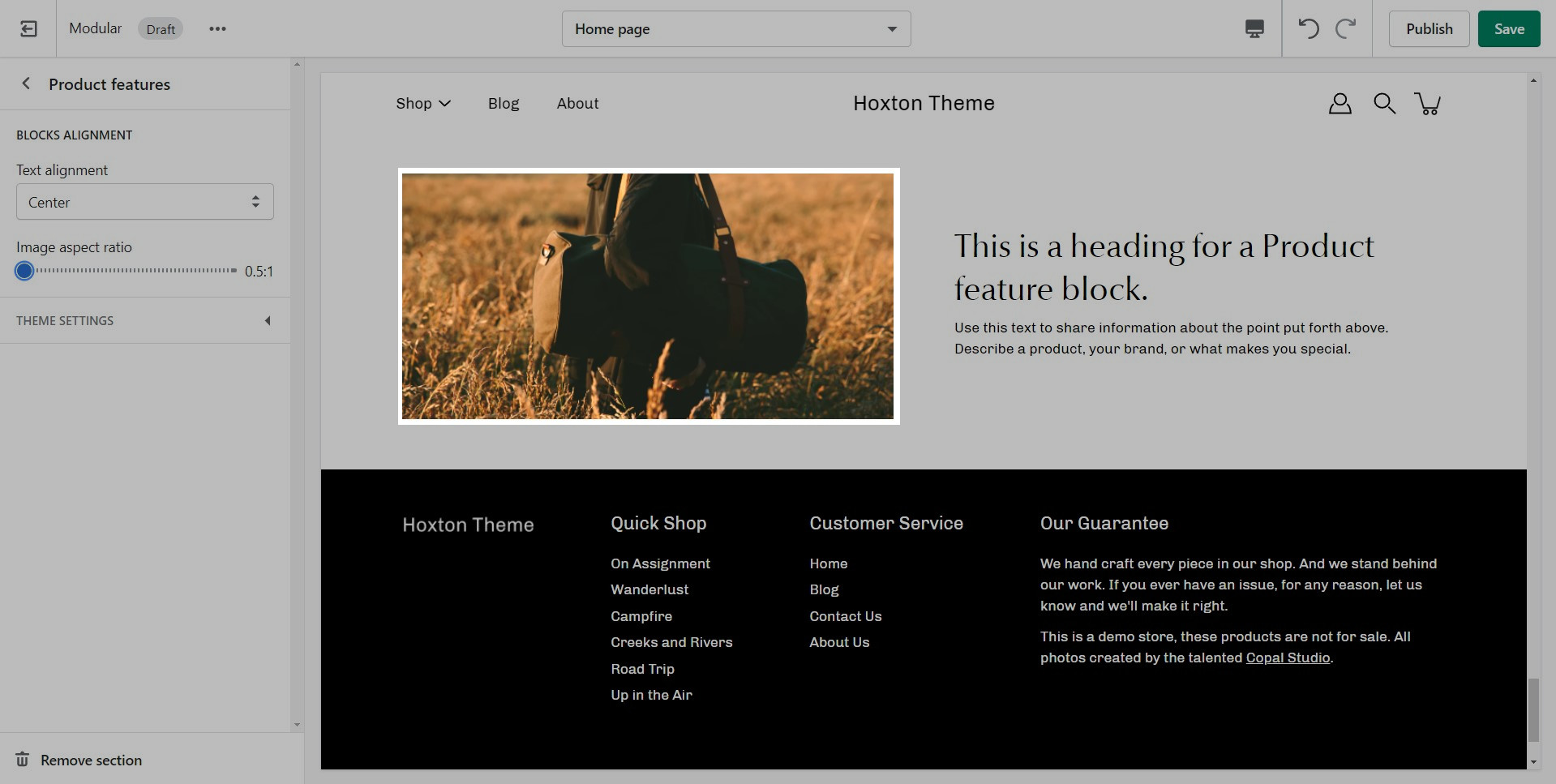Open the three-dot theme actions menu
Screen dimensions: 1556x784
tap(217, 29)
